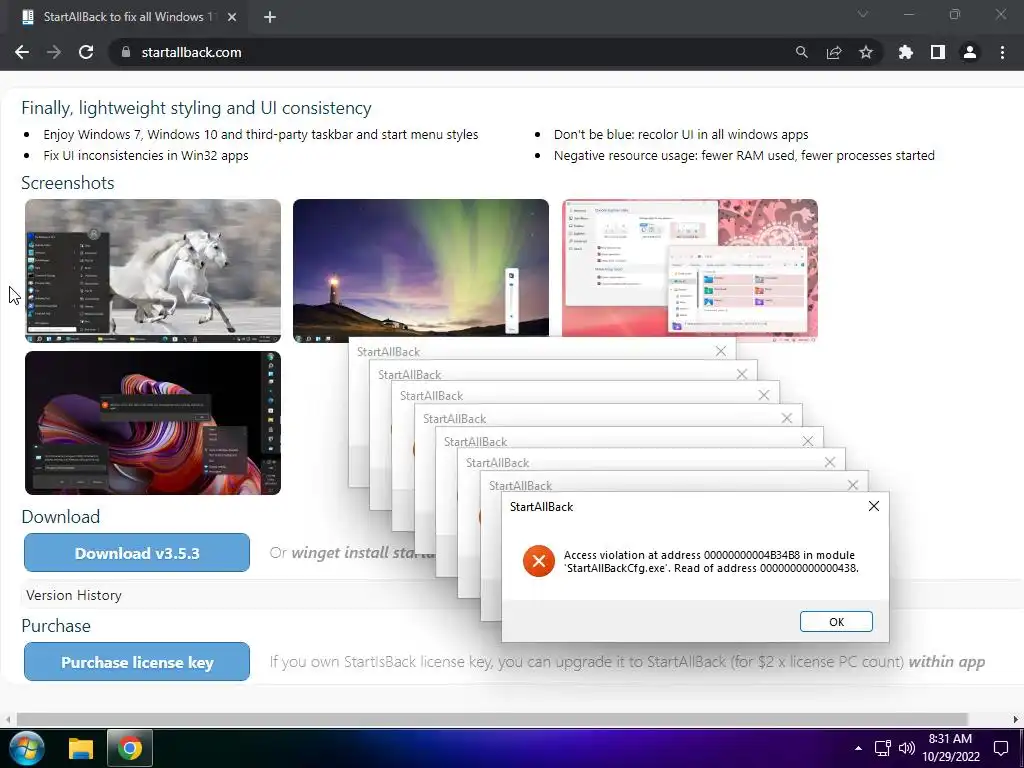Click the OK button in error dialog
Screen dimensions: 1024x768
(x=836, y=622)
